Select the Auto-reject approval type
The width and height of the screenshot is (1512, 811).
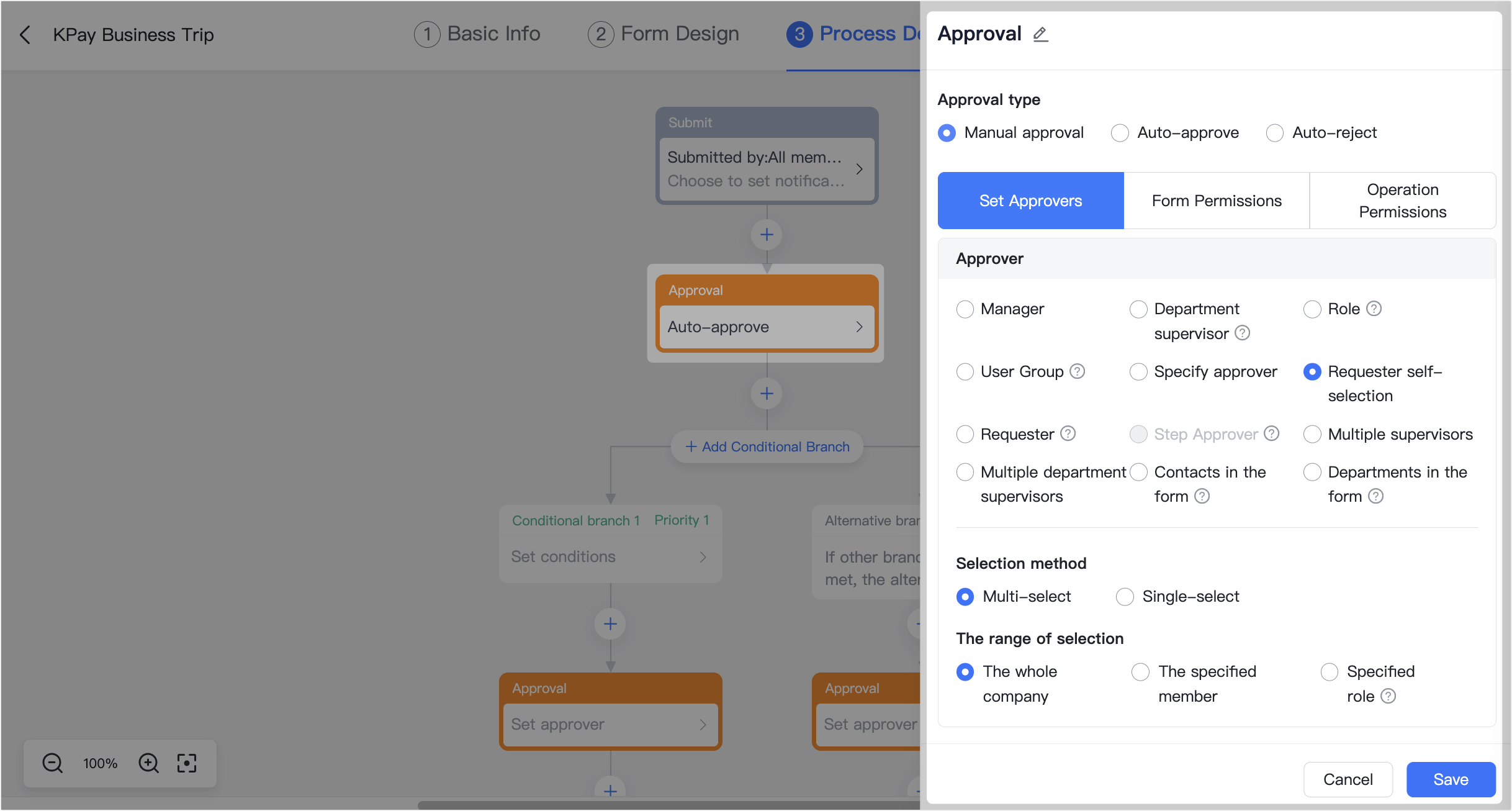[x=1275, y=132]
